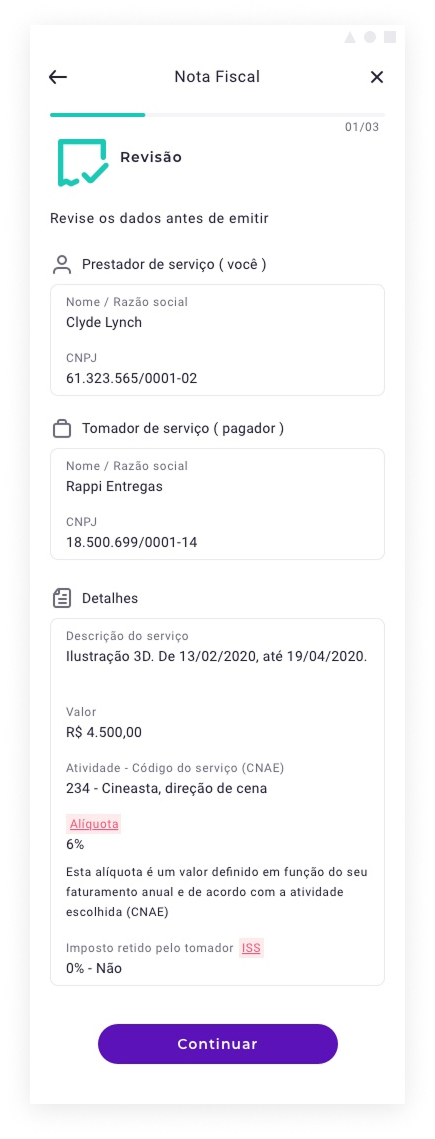The width and height of the screenshot is (435, 1139).
Task: Click the green Revisão checkmark icon
Action: pos(83,163)
